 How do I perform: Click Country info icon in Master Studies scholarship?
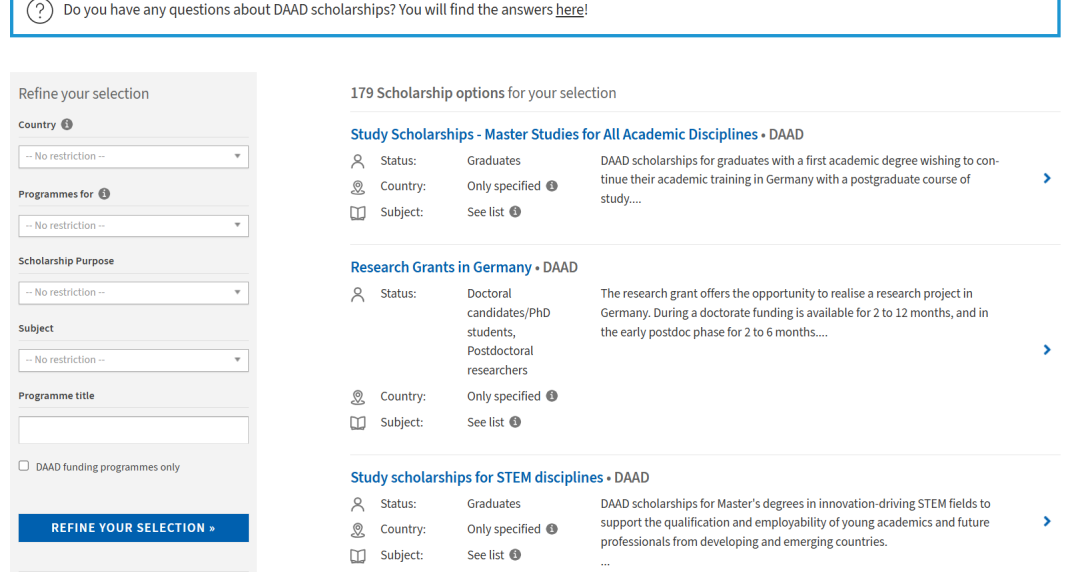(552, 186)
